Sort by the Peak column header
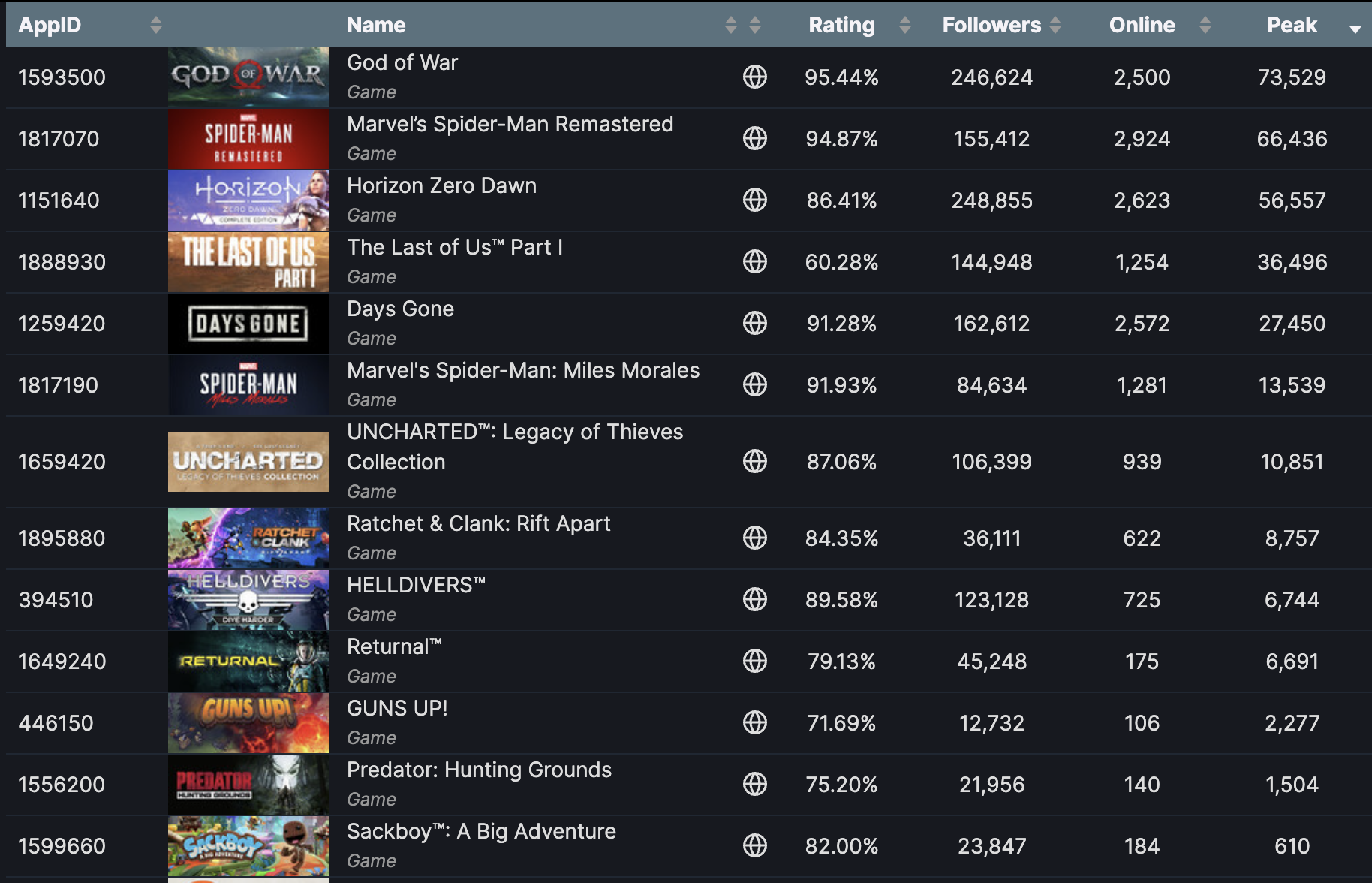Viewport: 1372px width, 883px height. [x=1292, y=25]
